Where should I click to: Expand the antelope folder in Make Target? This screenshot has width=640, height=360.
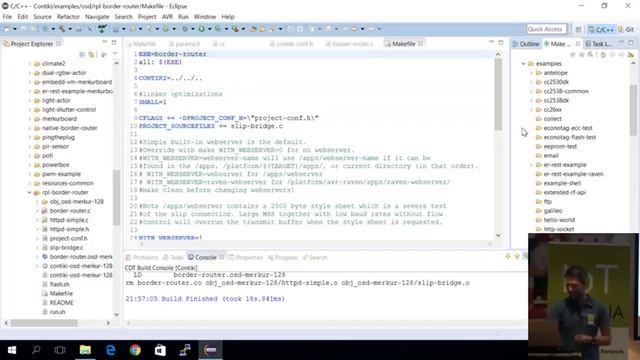(531, 73)
